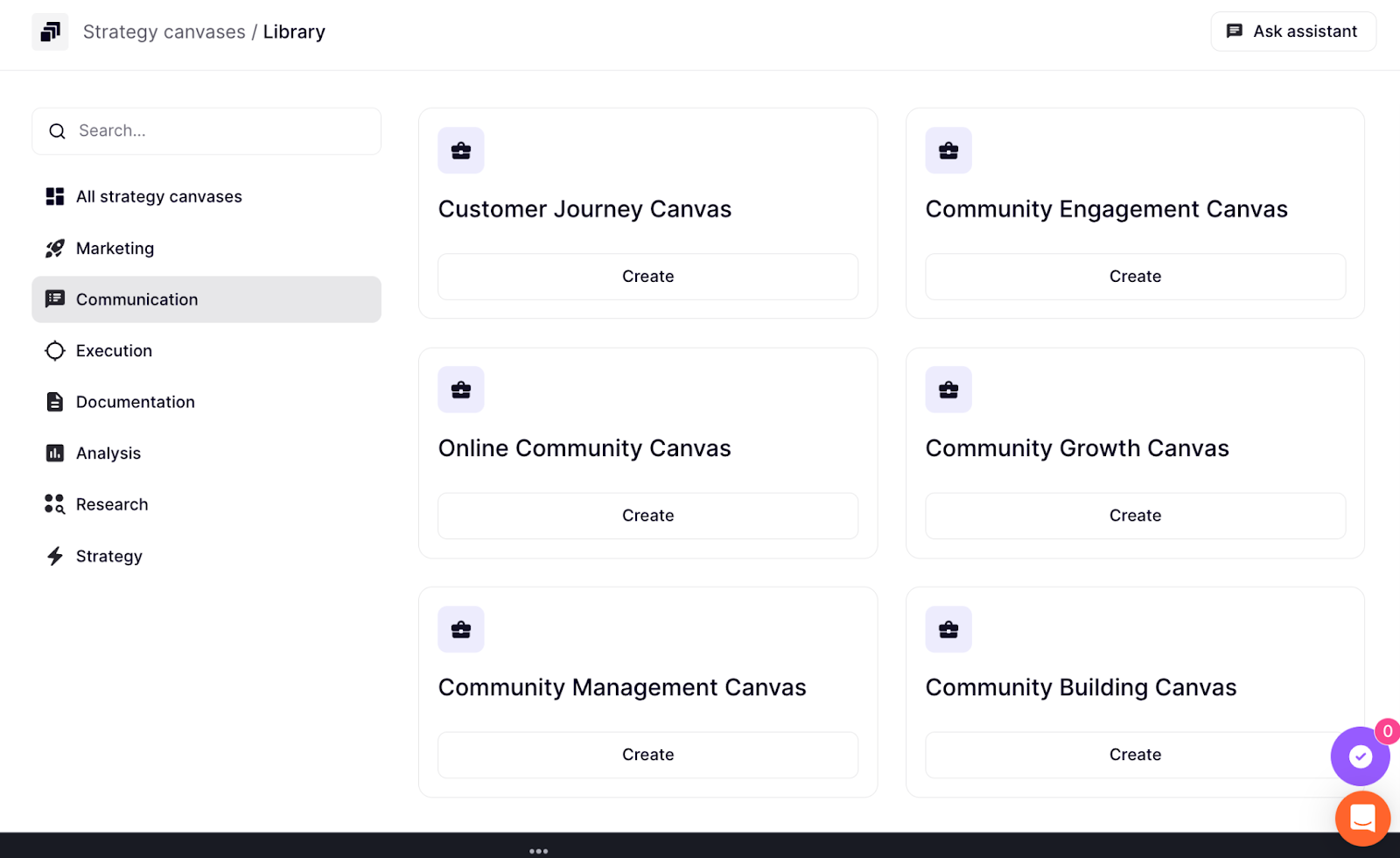
Task: Click the Community Management Canvas briefcase icon
Action: pyautogui.click(x=461, y=629)
